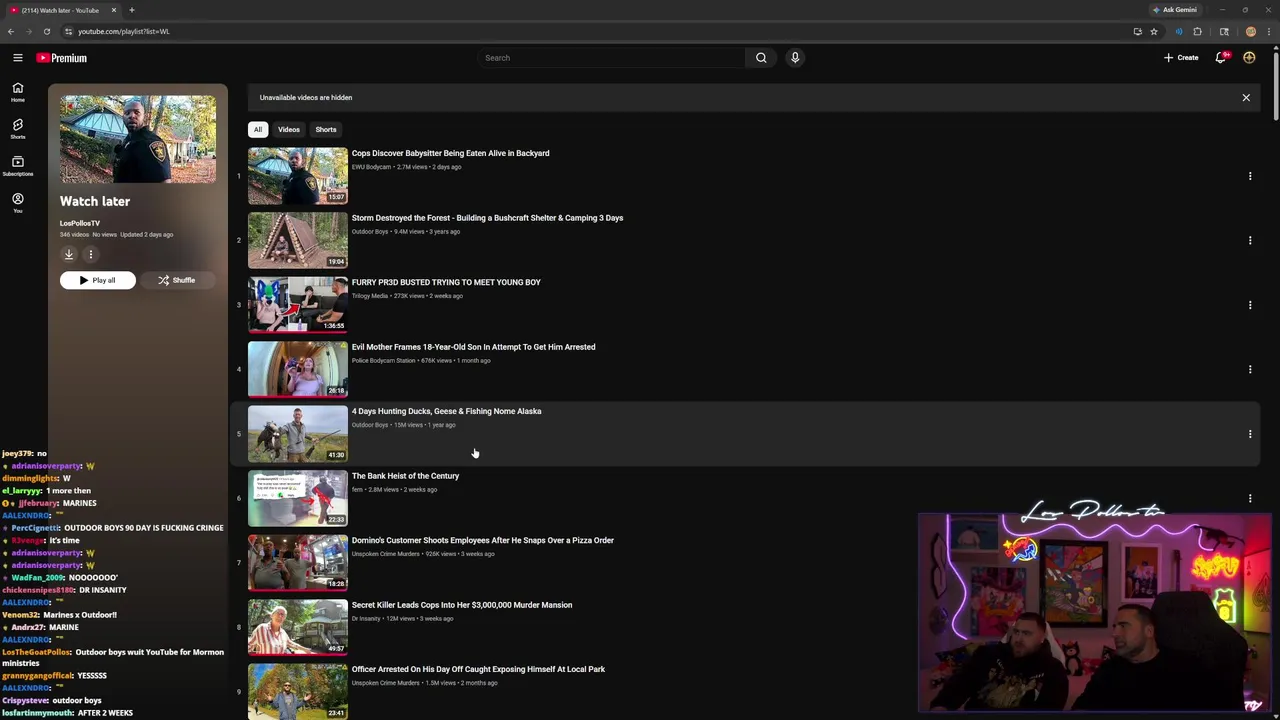Viewport: 1280px width, 720px height.
Task: Open title The Bank Heist of the Century
Action: [x=405, y=476]
